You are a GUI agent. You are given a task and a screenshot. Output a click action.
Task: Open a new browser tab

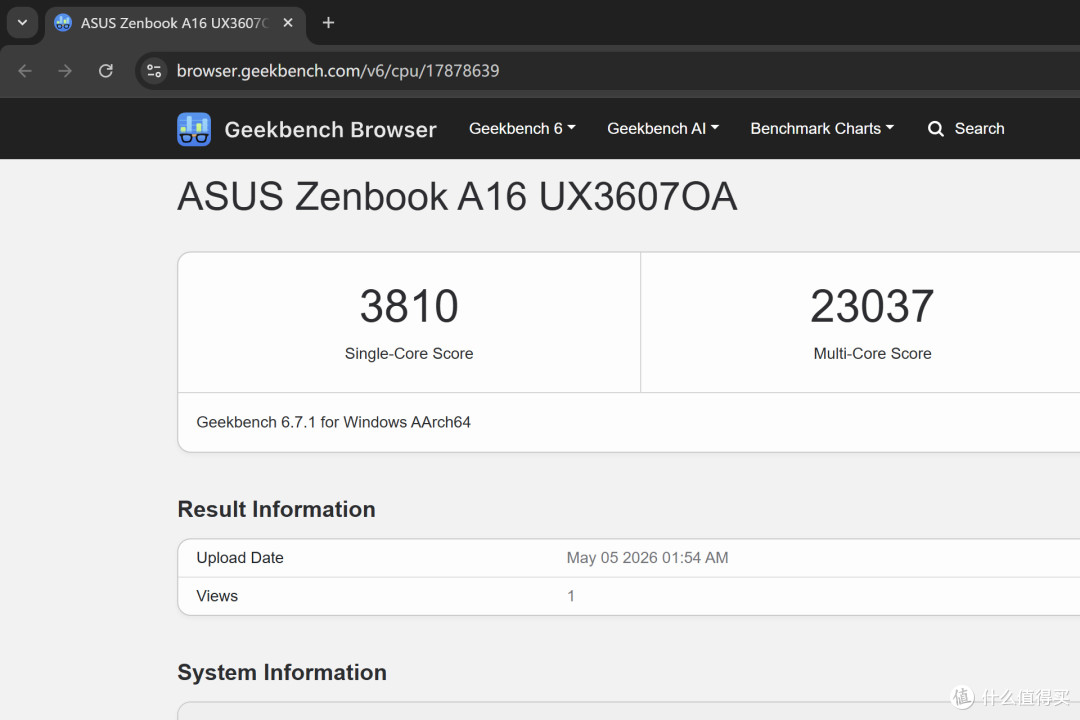[x=329, y=23]
